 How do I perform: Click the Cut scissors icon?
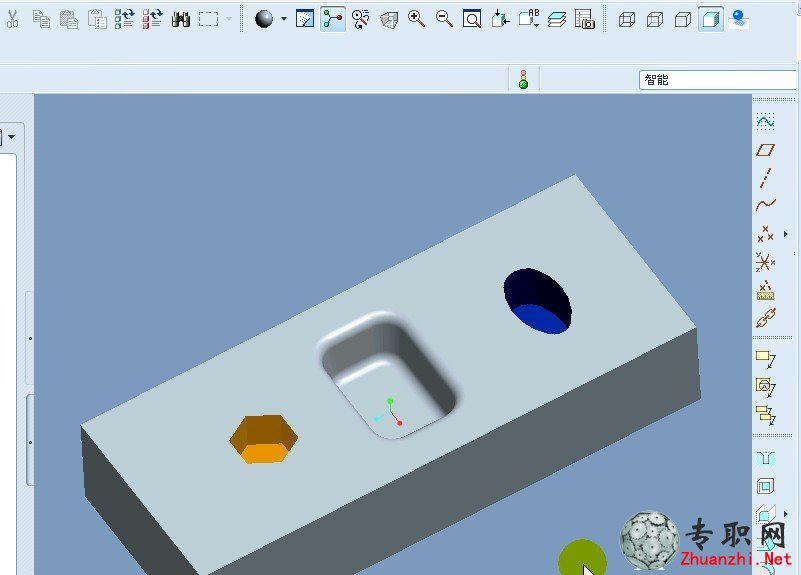pyautogui.click(x=12, y=19)
